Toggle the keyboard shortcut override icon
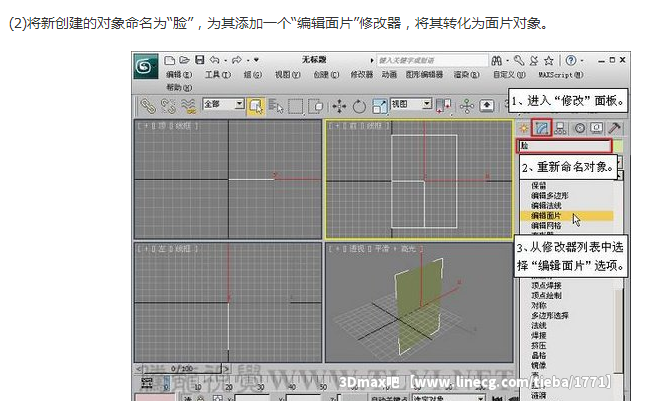651x401 pixels. point(487,106)
